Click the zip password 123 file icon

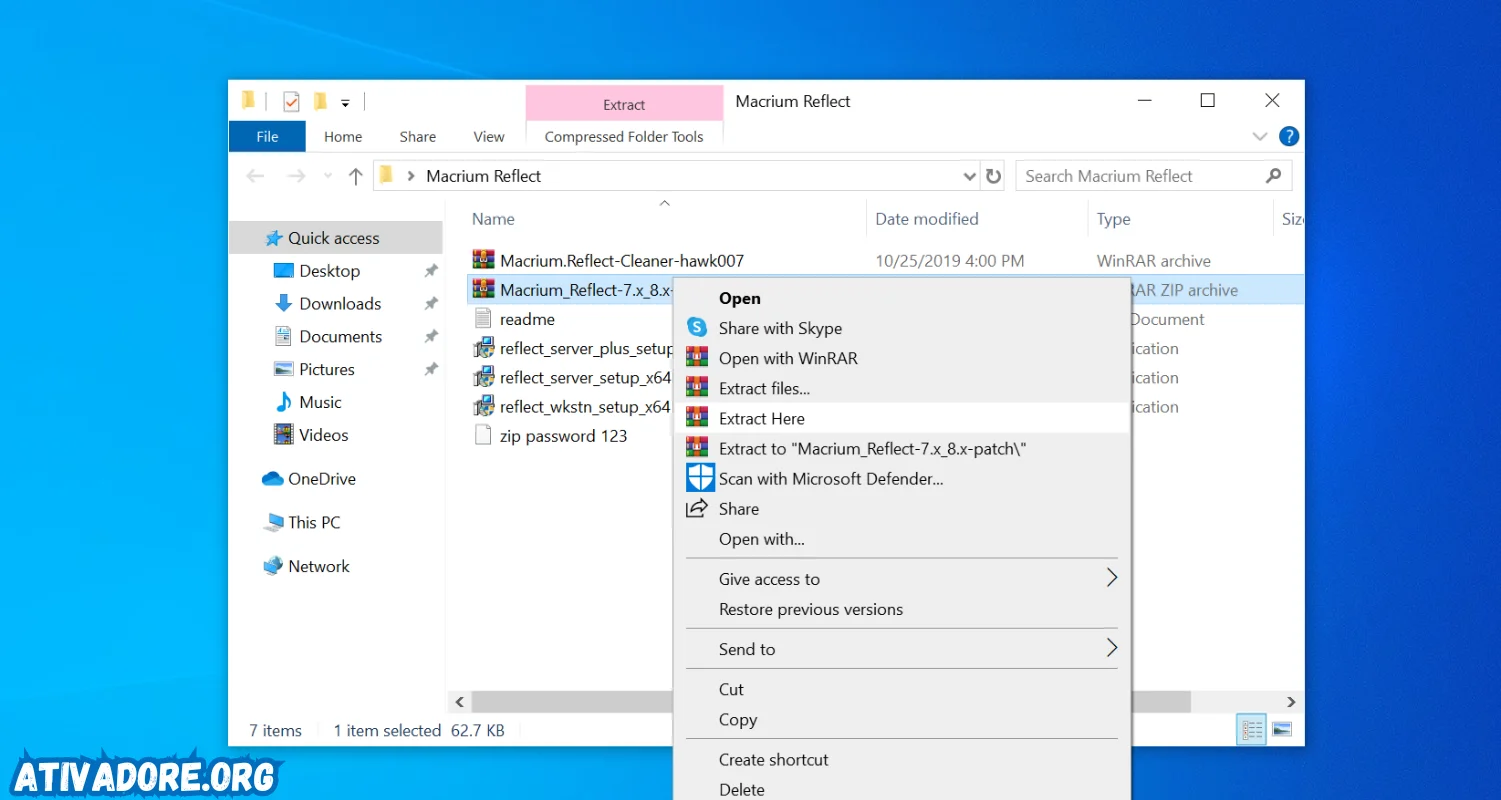coord(483,435)
